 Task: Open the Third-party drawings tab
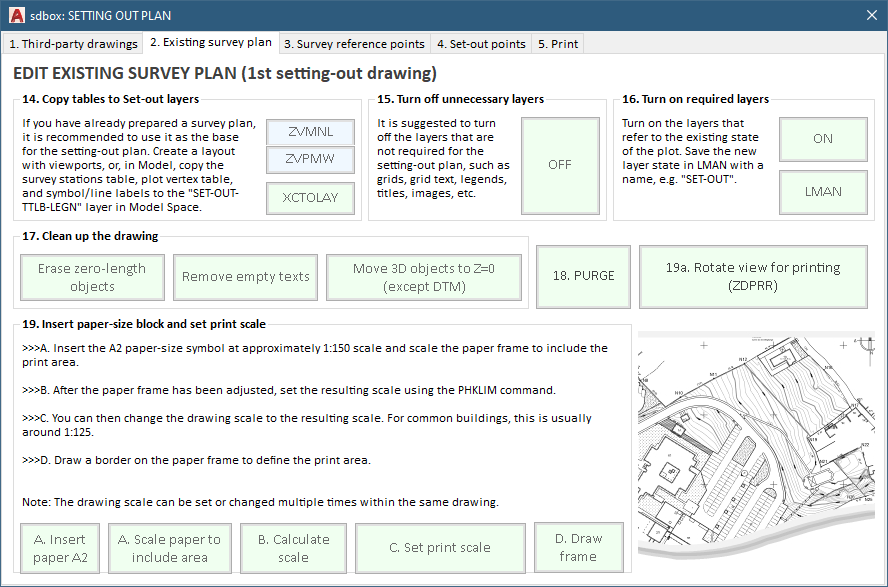pos(73,44)
